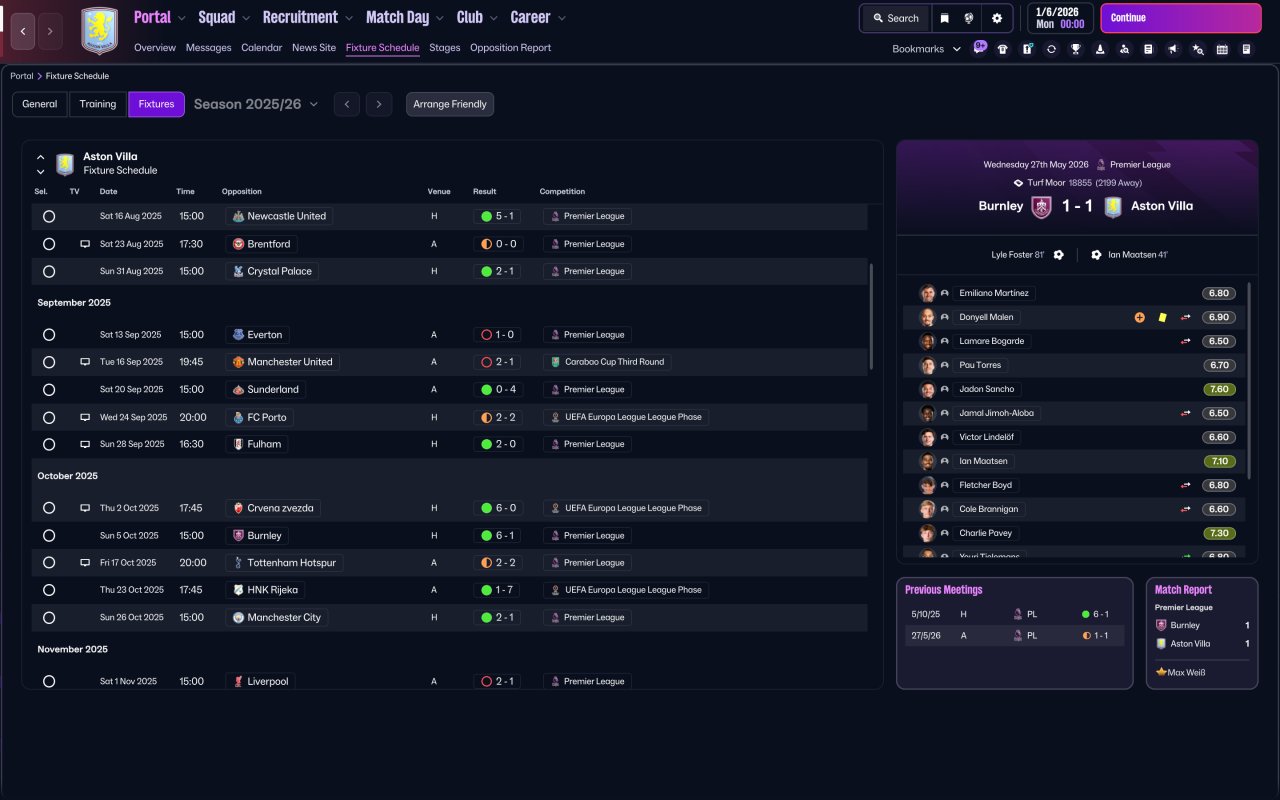
Task: Click the star search icon in bookmarks bar
Action: 1198,49
